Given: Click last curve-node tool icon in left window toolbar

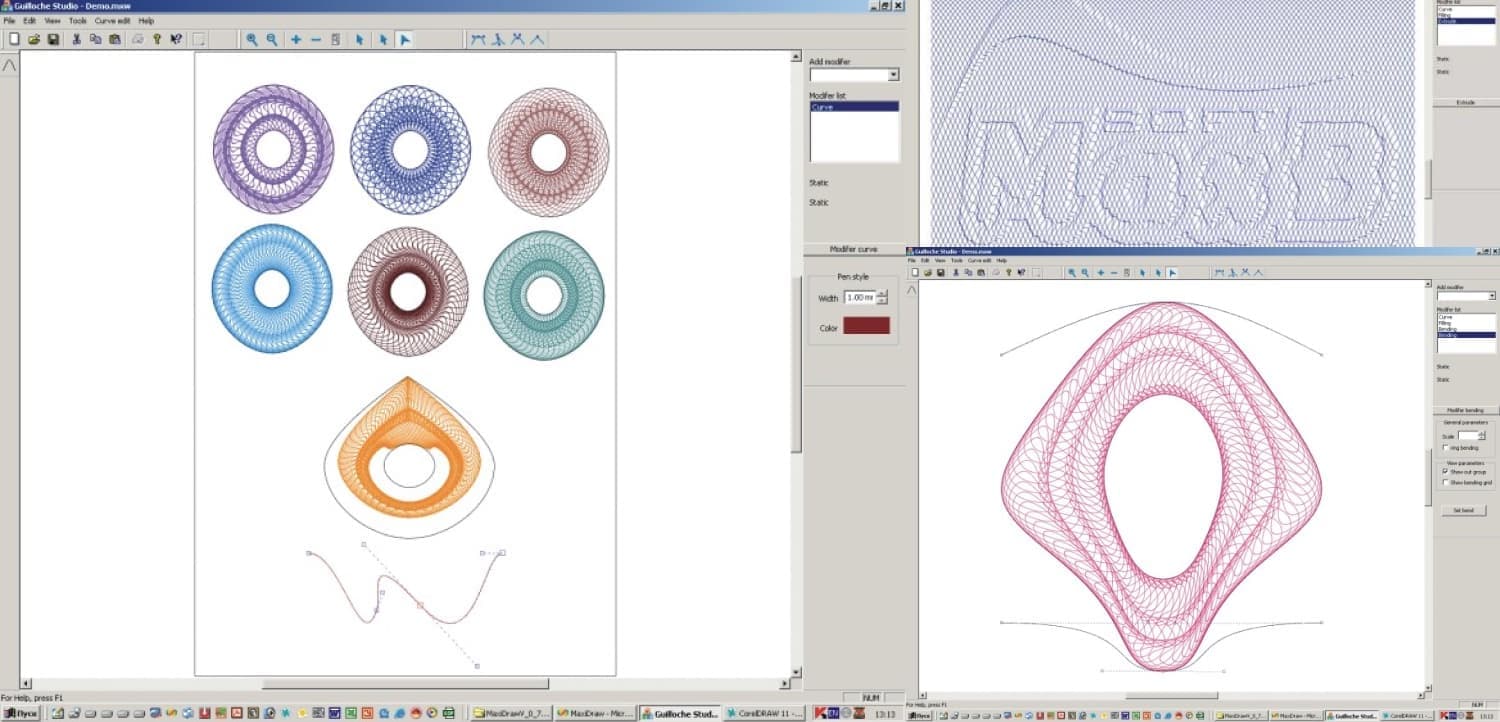Looking at the screenshot, I should click(537, 39).
